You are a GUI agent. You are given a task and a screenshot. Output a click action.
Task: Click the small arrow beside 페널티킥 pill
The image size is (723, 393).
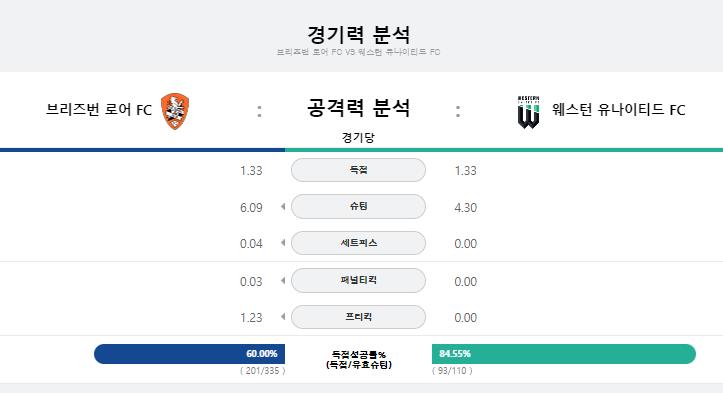tap(283, 280)
